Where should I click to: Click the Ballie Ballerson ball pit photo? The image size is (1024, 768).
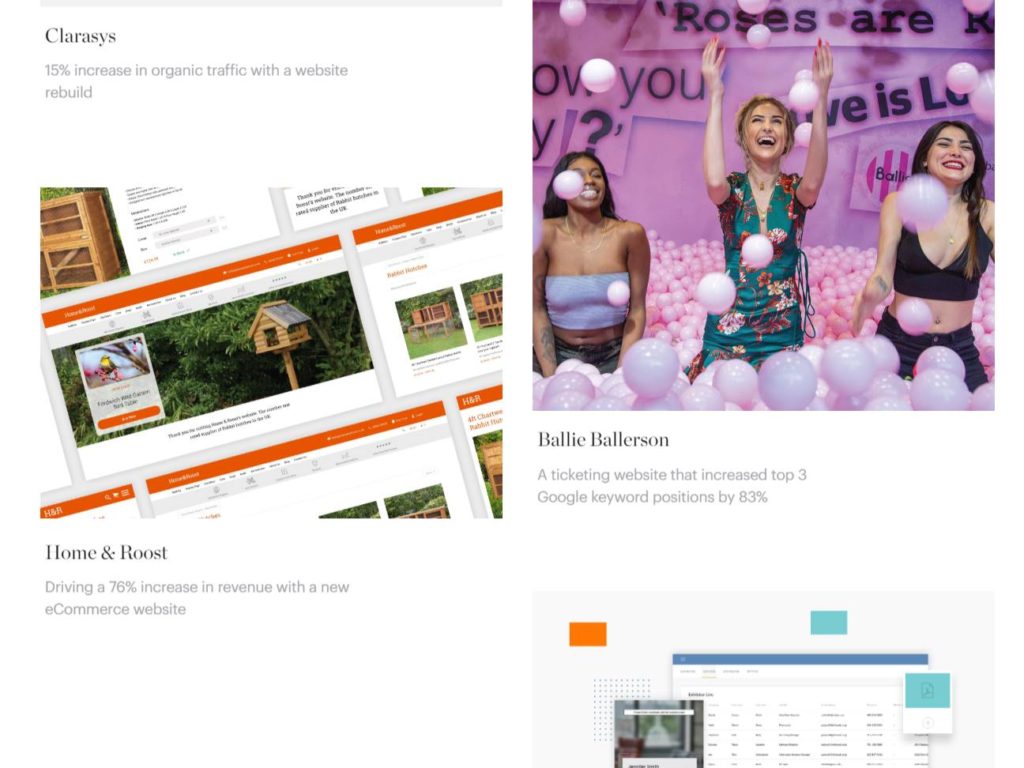[x=763, y=205]
